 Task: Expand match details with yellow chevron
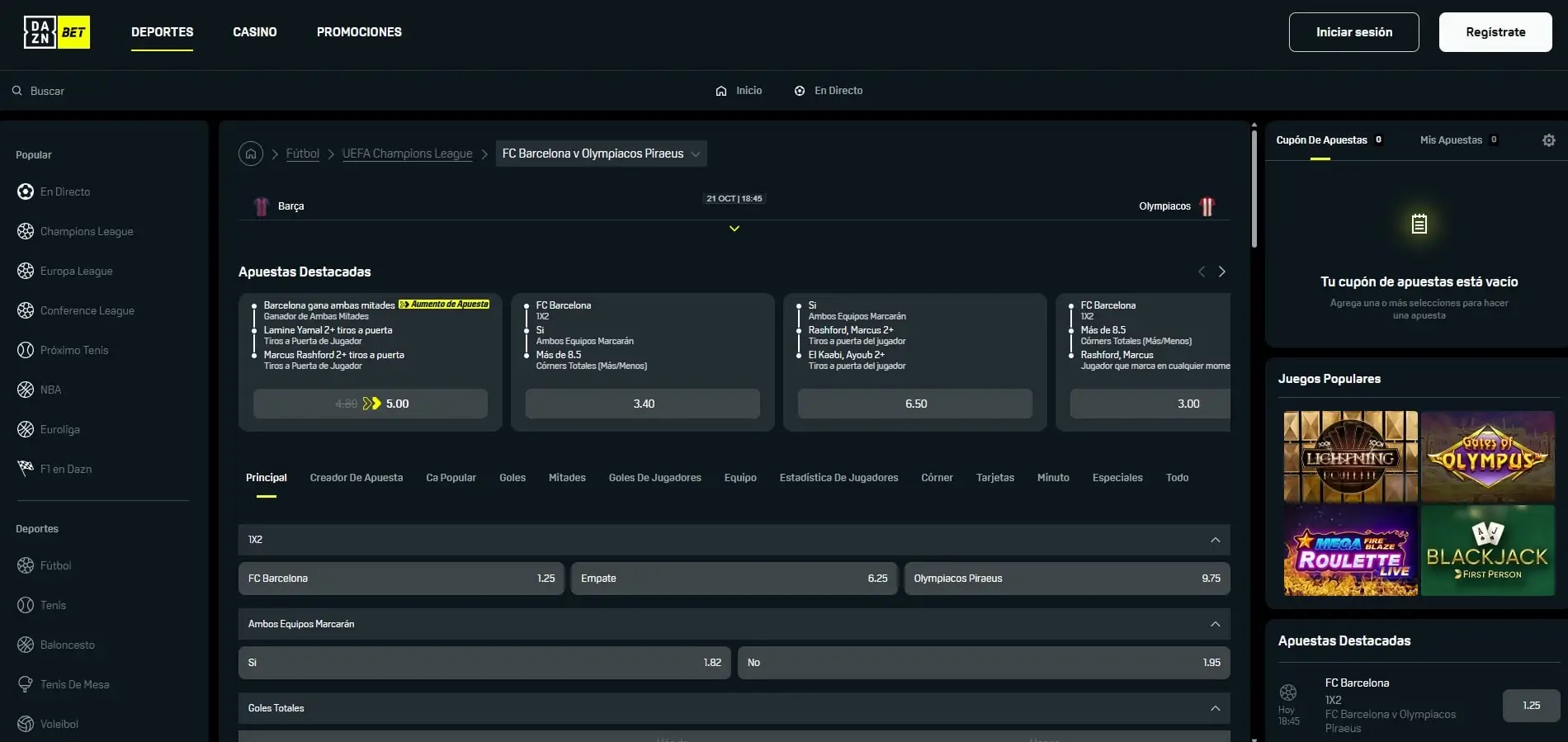734,229
